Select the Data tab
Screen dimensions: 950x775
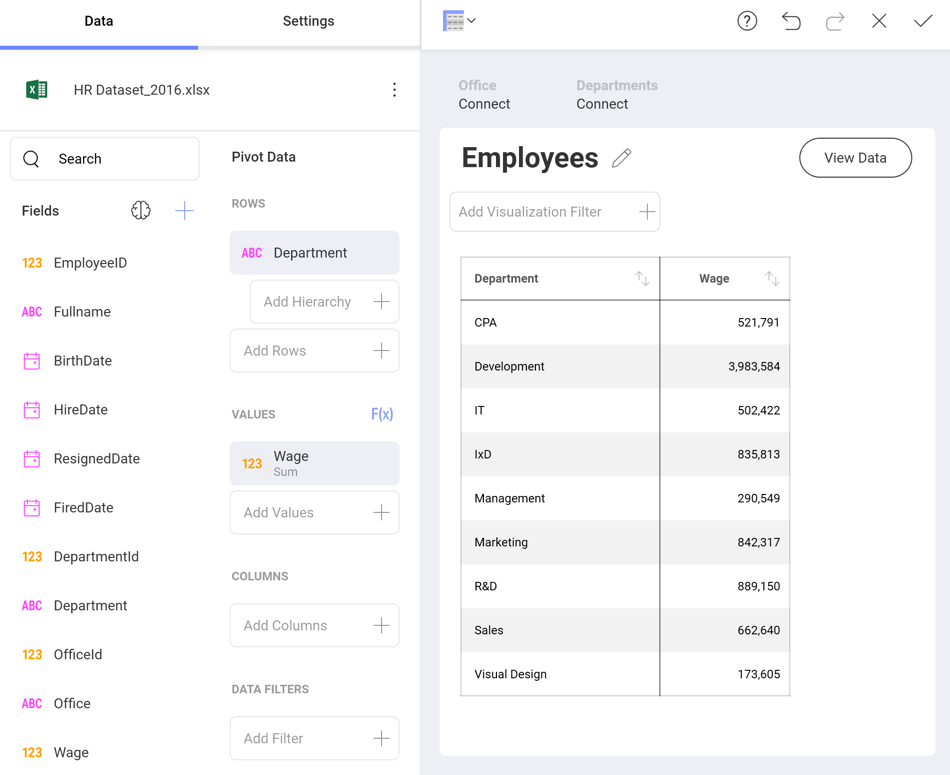point(99,21)
